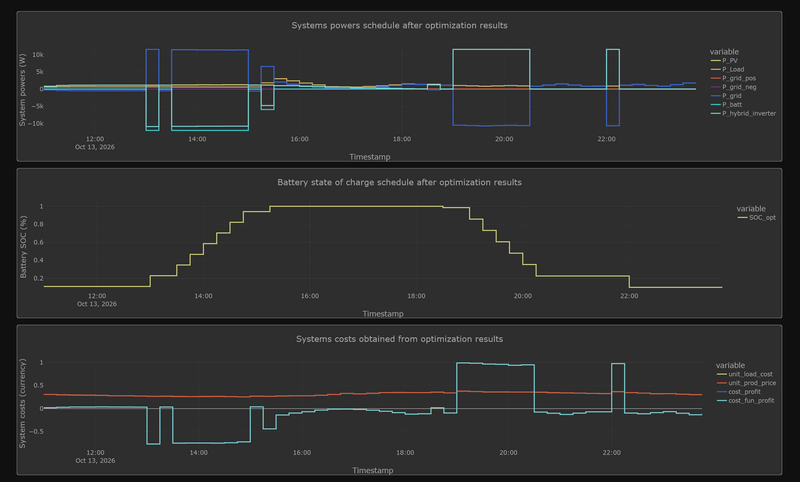The image size is (800, 482).
Task: Click the 'System costs (currency)' axis label
Action: [x=22, y=403]
